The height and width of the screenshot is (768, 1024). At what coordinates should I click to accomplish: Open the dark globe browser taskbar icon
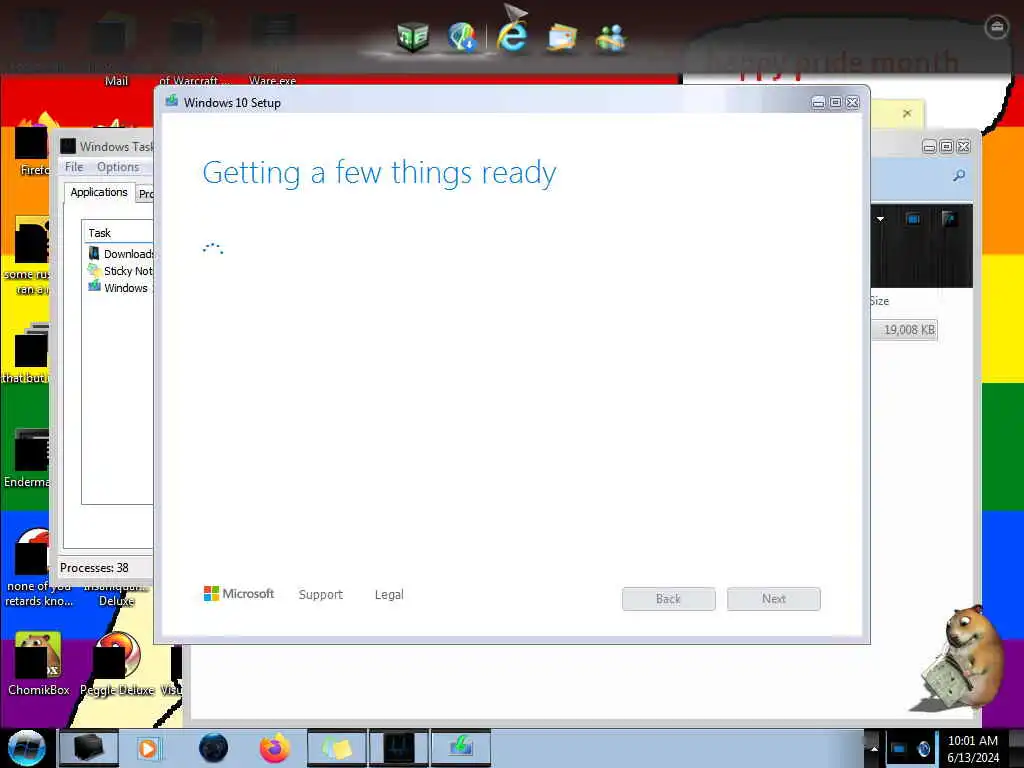214,748
